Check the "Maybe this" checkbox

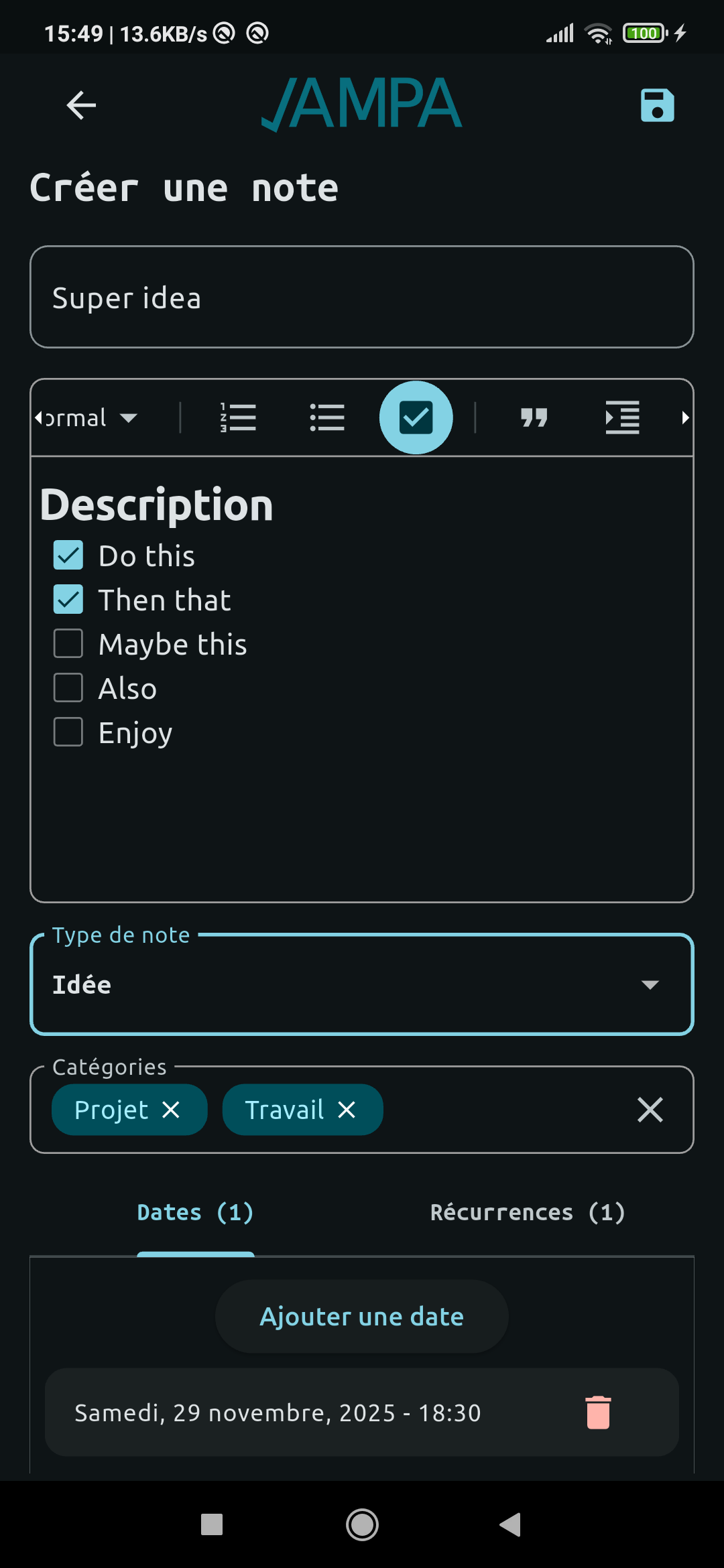point(68,644)
